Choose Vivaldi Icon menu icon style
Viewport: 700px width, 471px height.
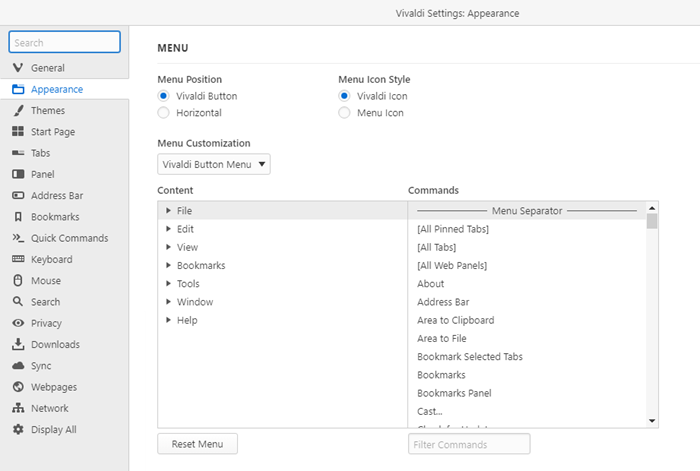pos(344,96)
